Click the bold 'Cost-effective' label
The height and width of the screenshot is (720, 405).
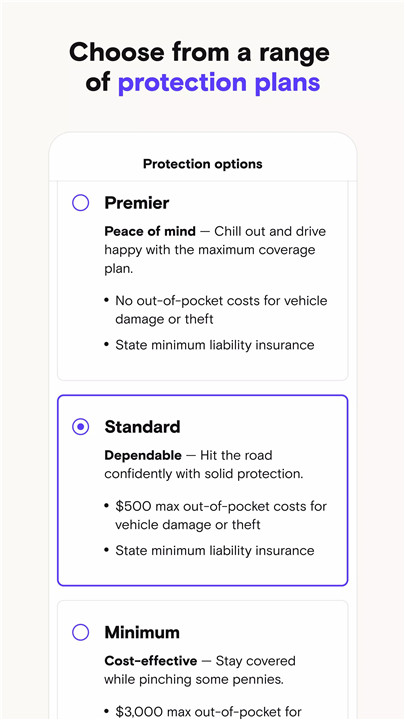[151, 661]
